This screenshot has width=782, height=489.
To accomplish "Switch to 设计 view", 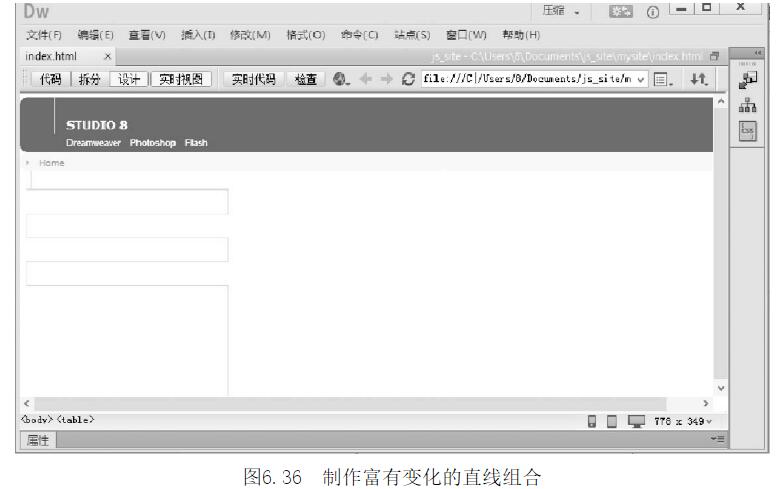I will 128,80.
